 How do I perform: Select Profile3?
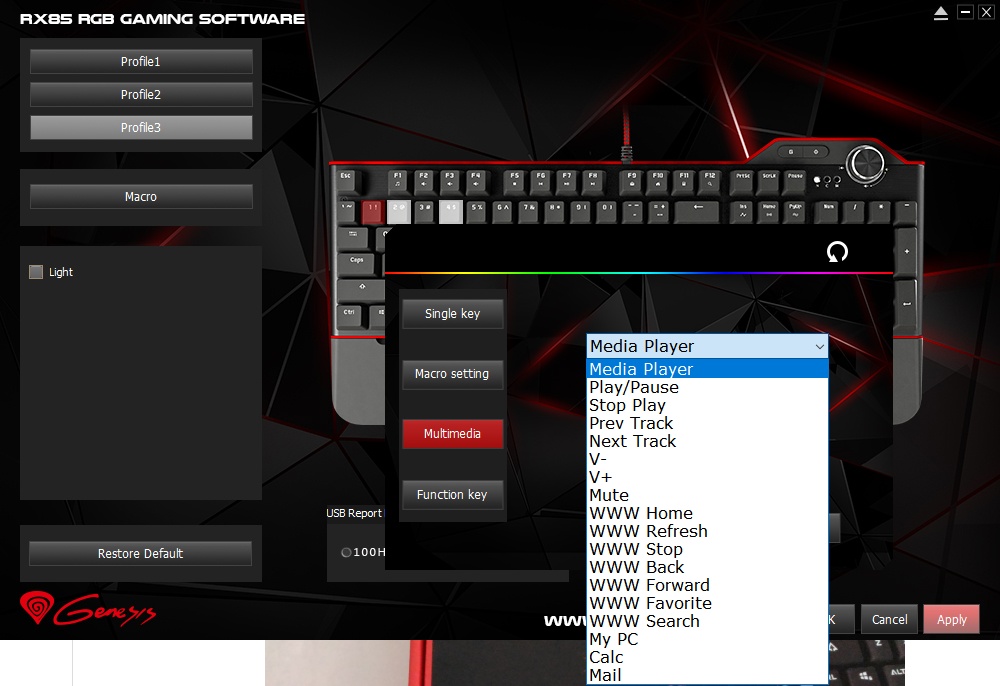(x=141, y=128)
